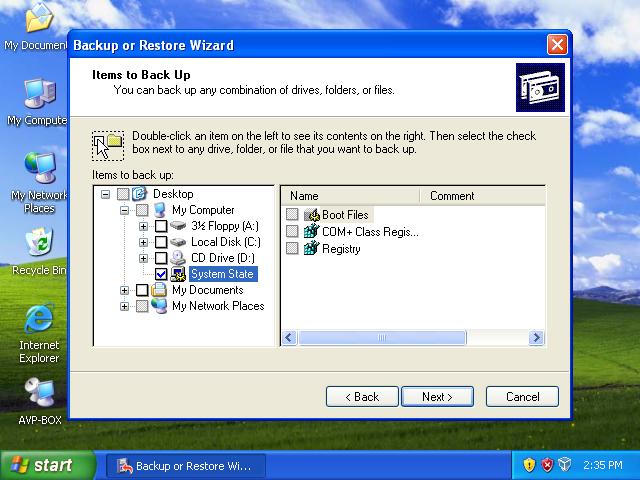Check the CD Drive (D:) checkbox
The image size is (640, 480).
(161, 258)
